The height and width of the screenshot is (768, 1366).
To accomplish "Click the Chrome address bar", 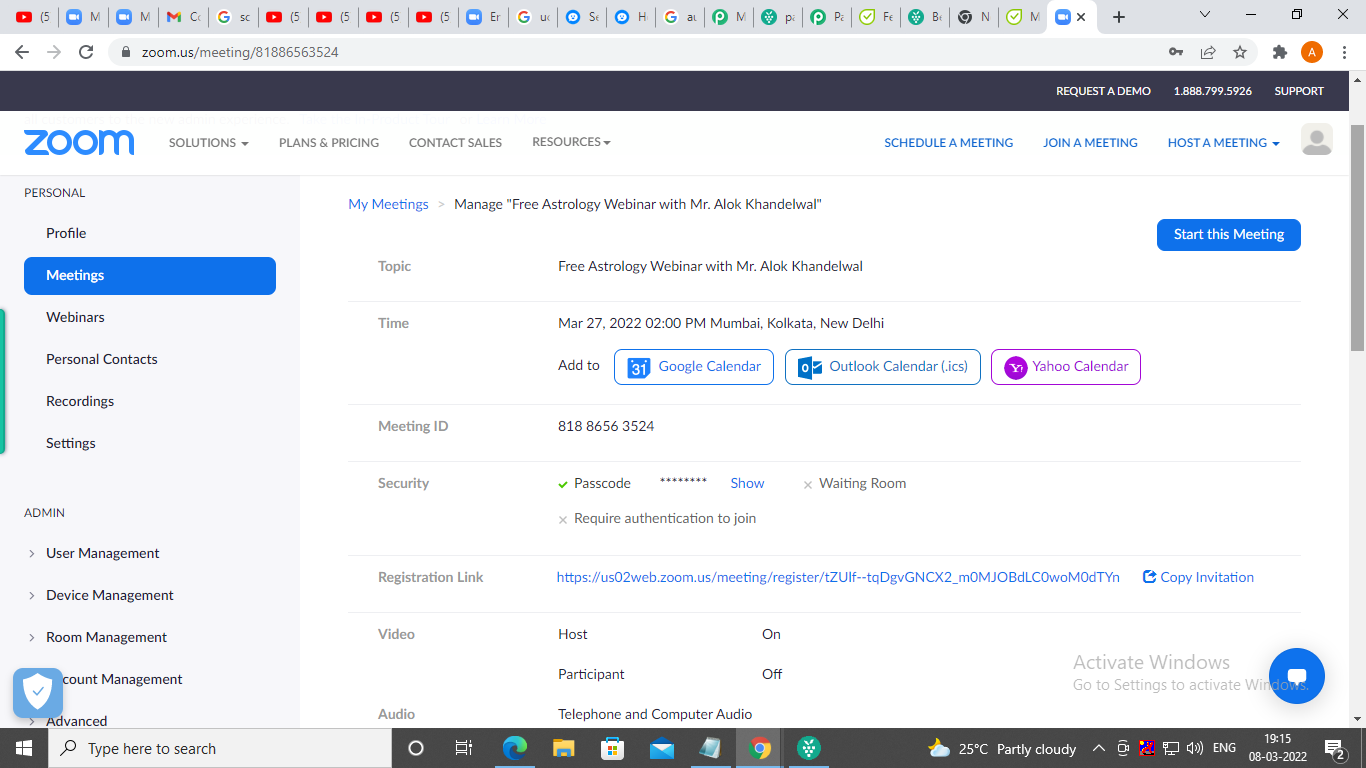I will pyautogui.click(x=640, y=52).
